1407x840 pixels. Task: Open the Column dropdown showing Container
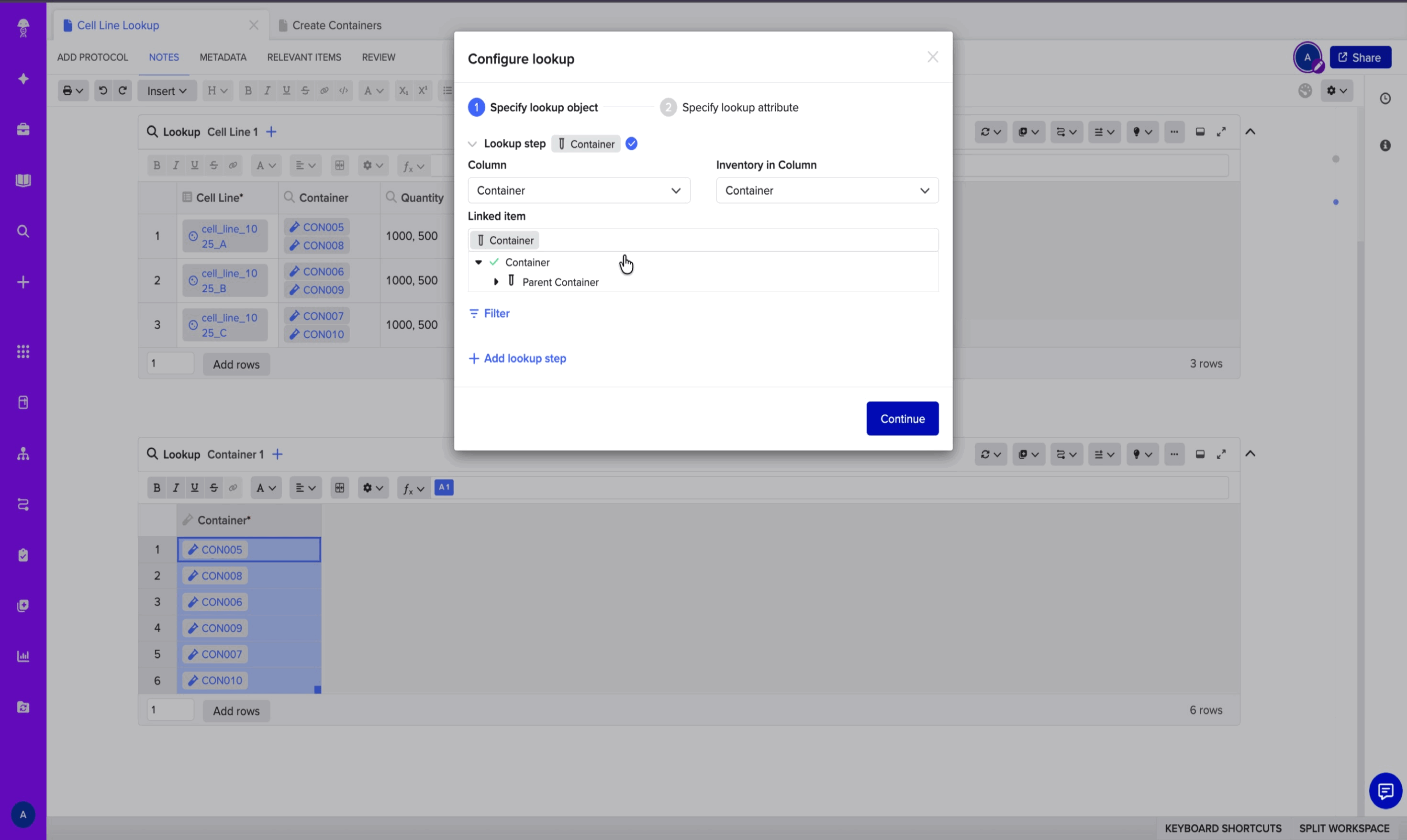578,191
